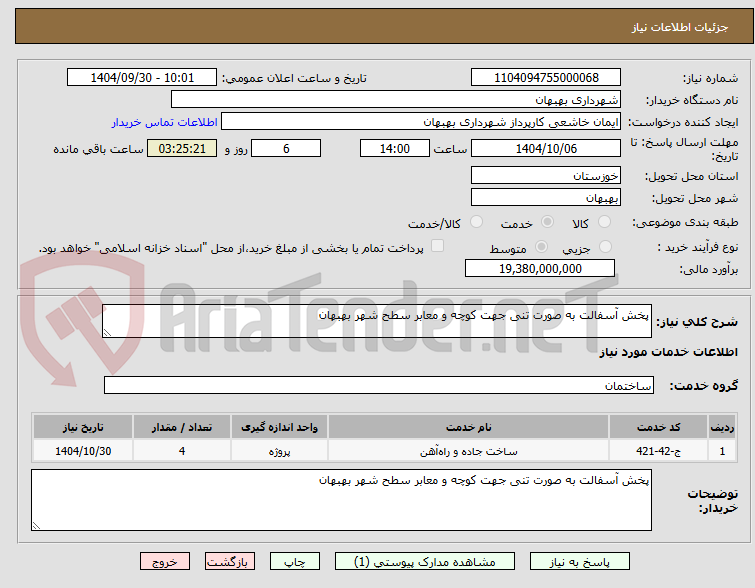Screen dimensions: 755x588
Task: Click the پاسخ به نیاز button
Action: point(580,562)
